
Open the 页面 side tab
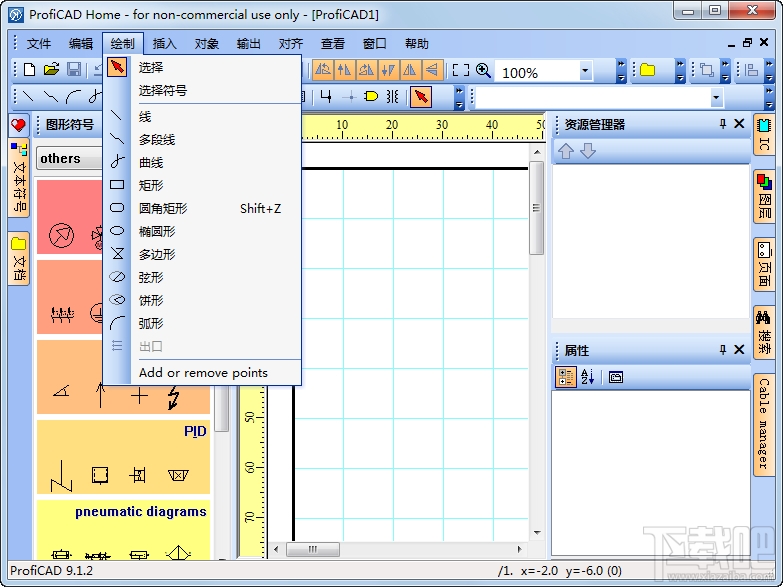(764, 264)
